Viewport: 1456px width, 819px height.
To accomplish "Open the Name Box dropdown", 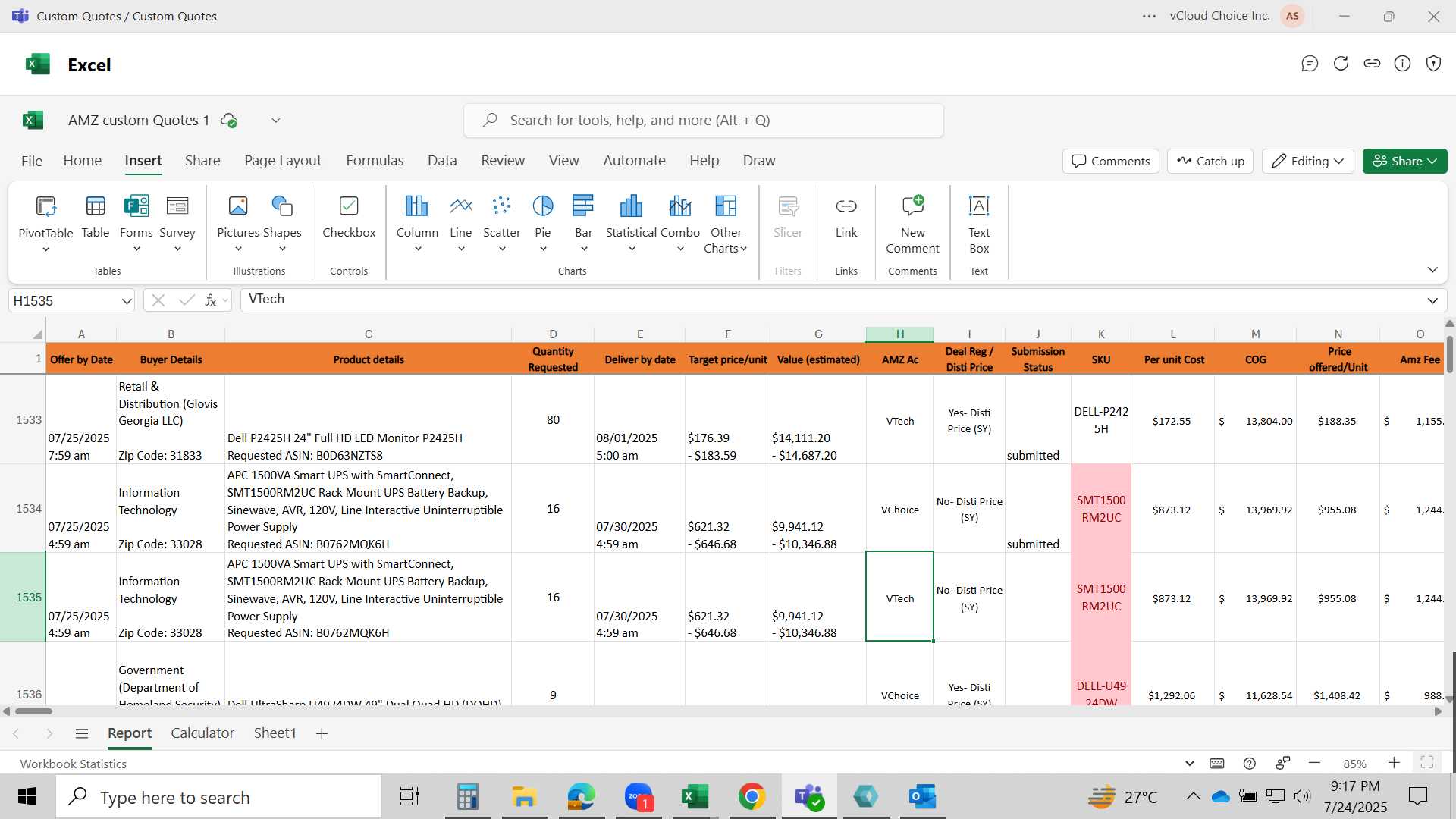I will point(126,301).
